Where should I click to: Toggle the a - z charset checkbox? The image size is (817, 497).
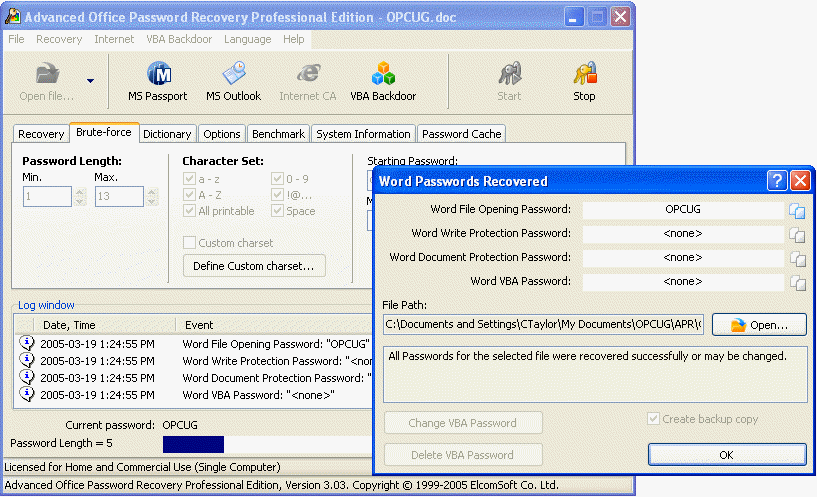point(189,179)
